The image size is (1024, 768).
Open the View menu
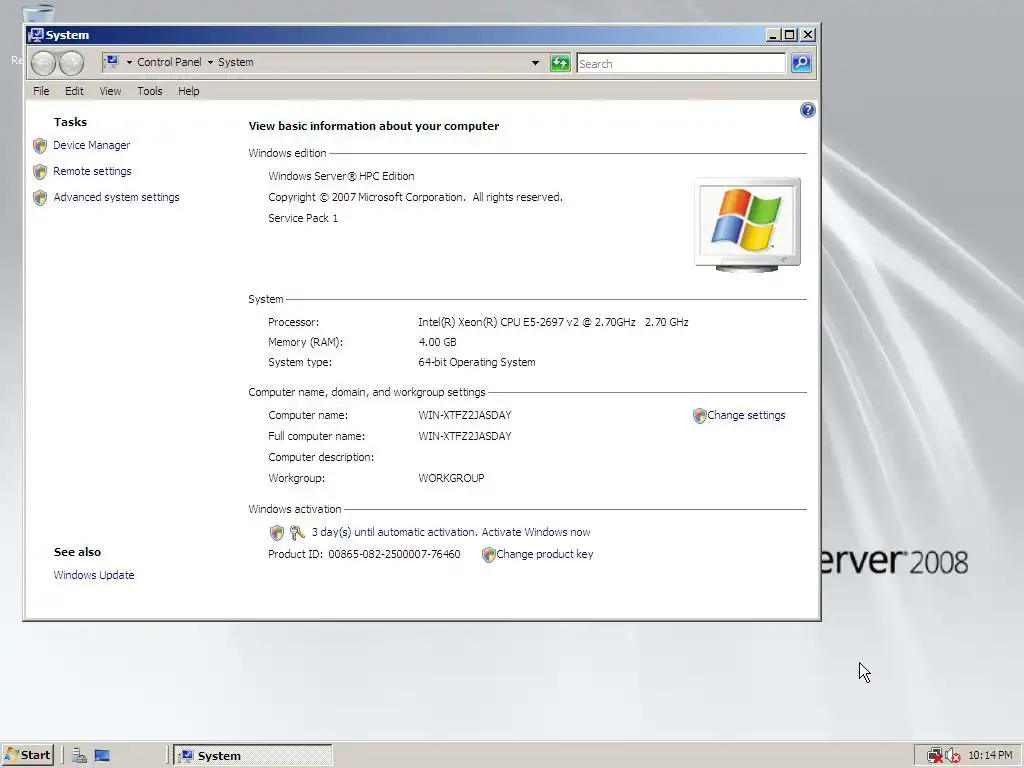pyautogui.click(x=110, y=91)
